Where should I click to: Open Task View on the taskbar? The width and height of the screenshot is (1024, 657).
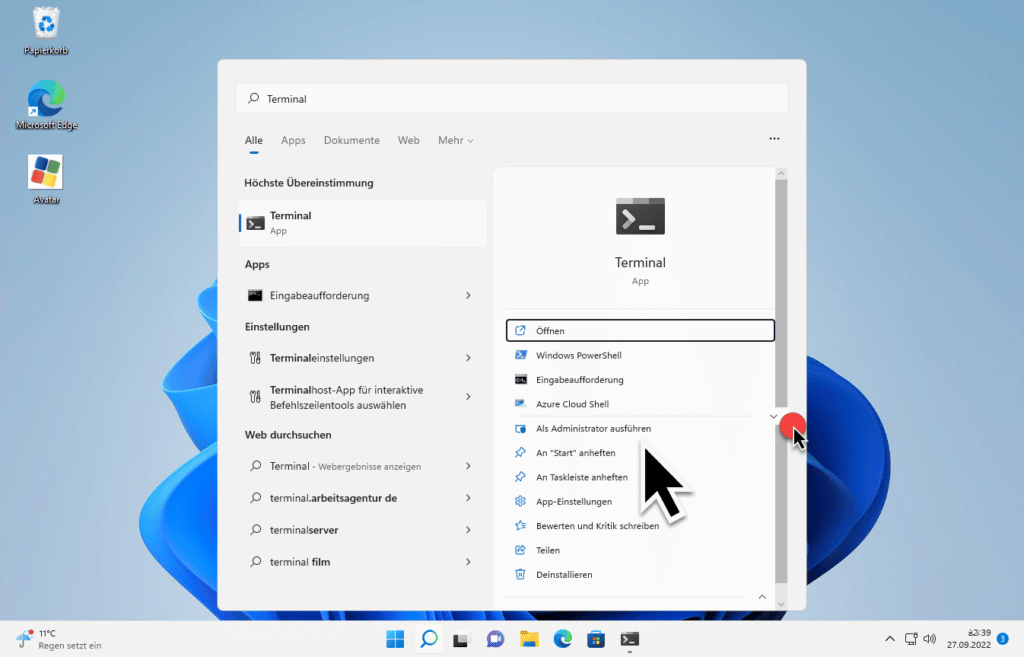pos(461,639)
